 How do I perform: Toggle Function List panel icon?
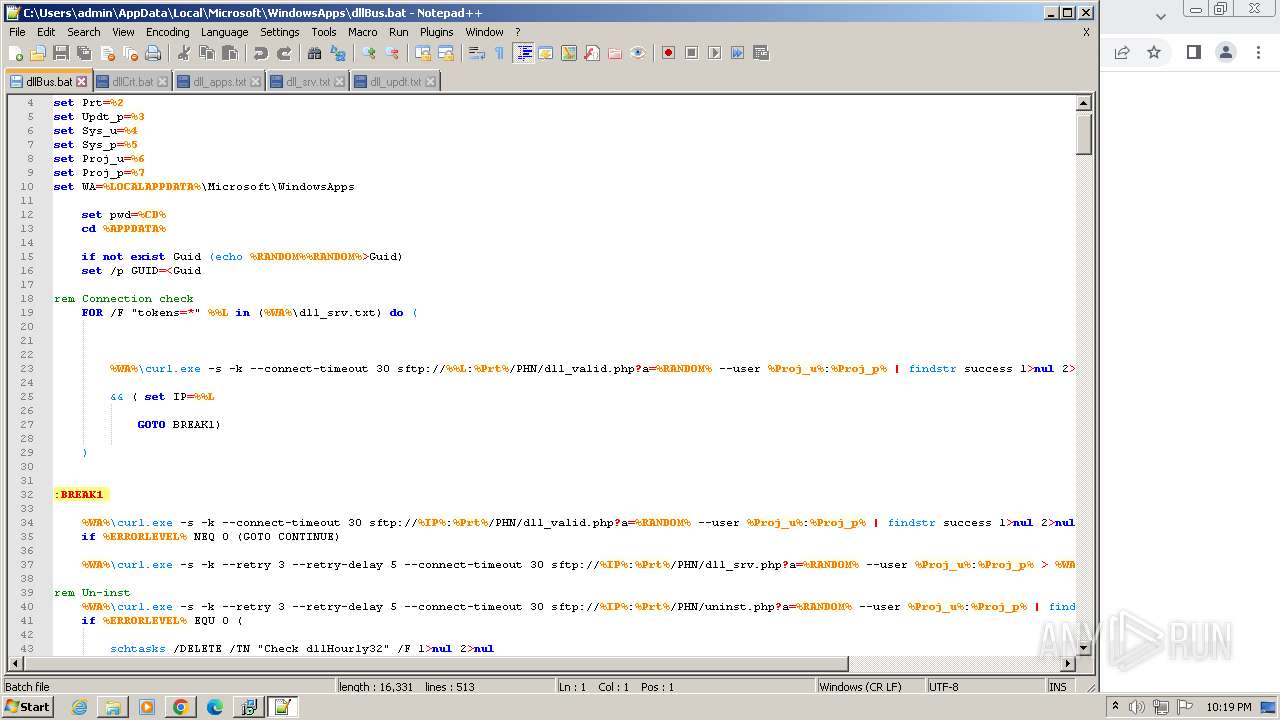pyautogui.click(x=592, y=53)
